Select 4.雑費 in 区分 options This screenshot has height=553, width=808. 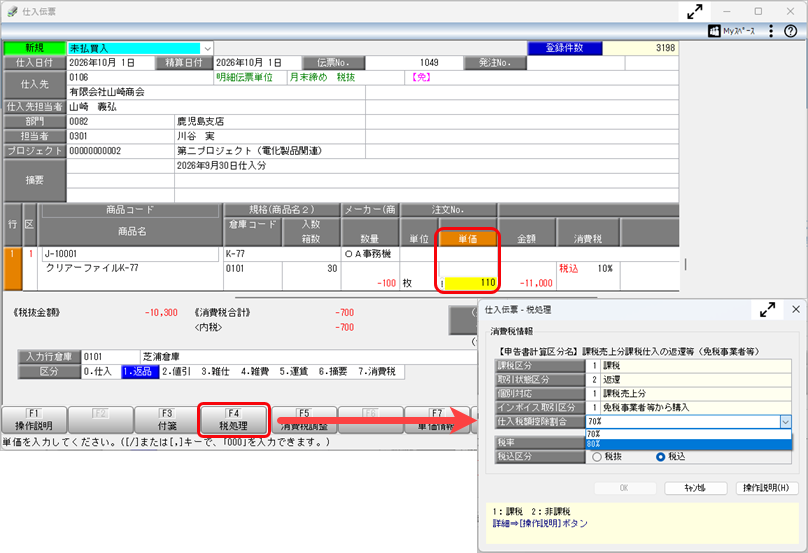pos(255,372)
